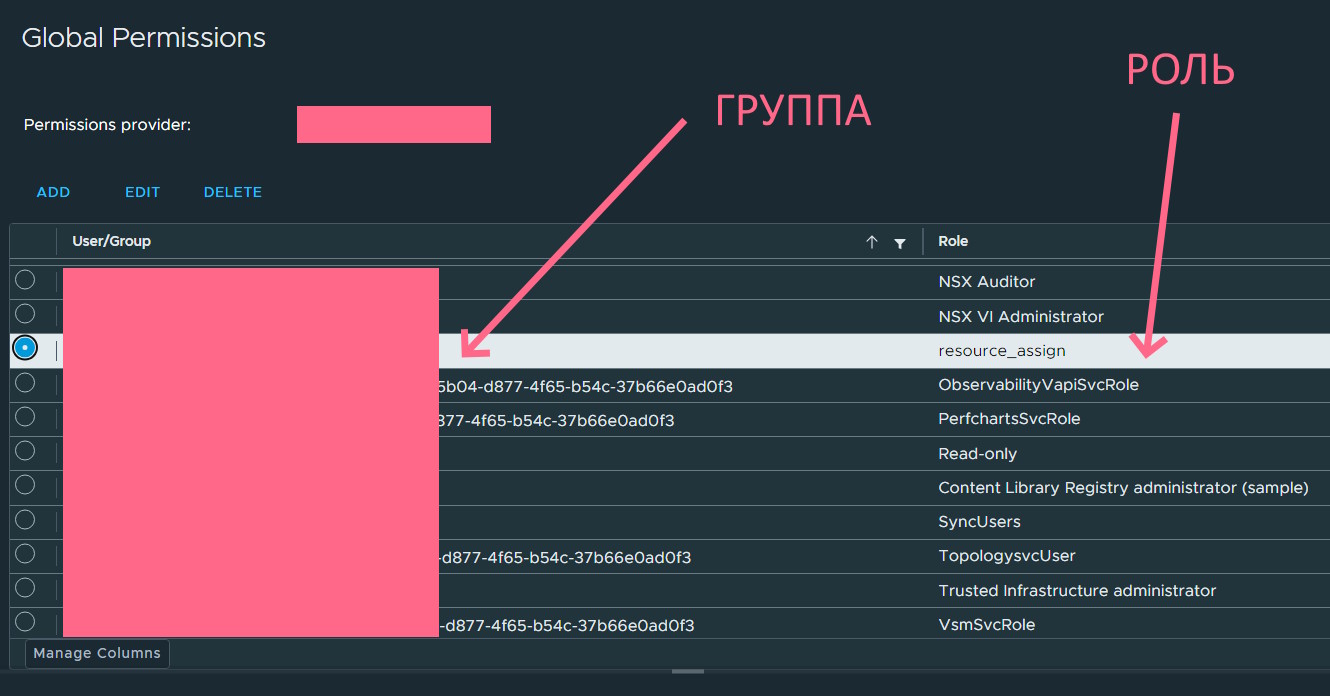The image size is (1330, 696).
Task: Select the TopologysvcUser row radio button
Action: point(25,554)
